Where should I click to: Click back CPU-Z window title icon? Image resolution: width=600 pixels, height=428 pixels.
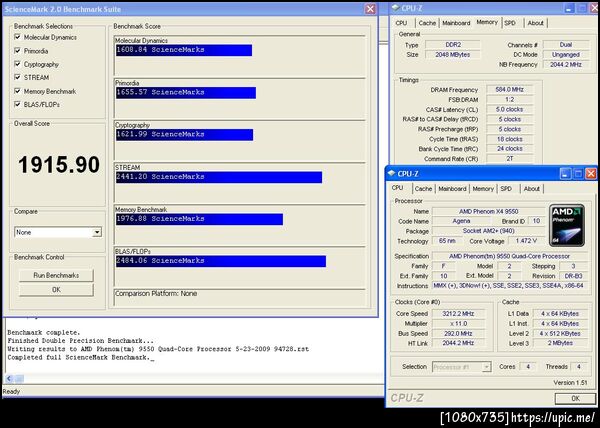(396, 8)
